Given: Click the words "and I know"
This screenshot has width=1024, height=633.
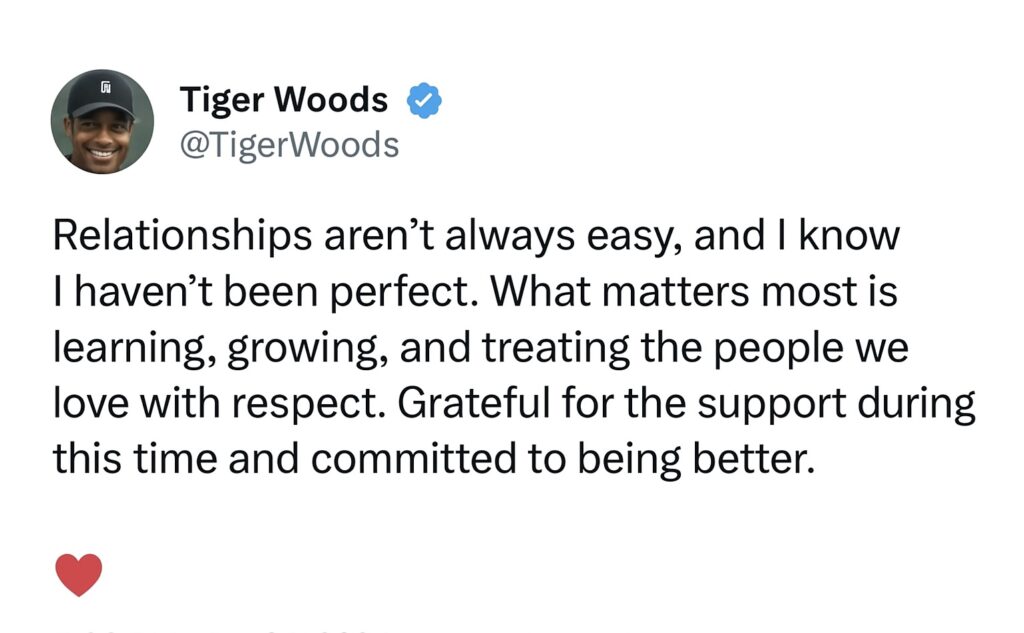Looking at the screenshot, I should tap(797, 235).
